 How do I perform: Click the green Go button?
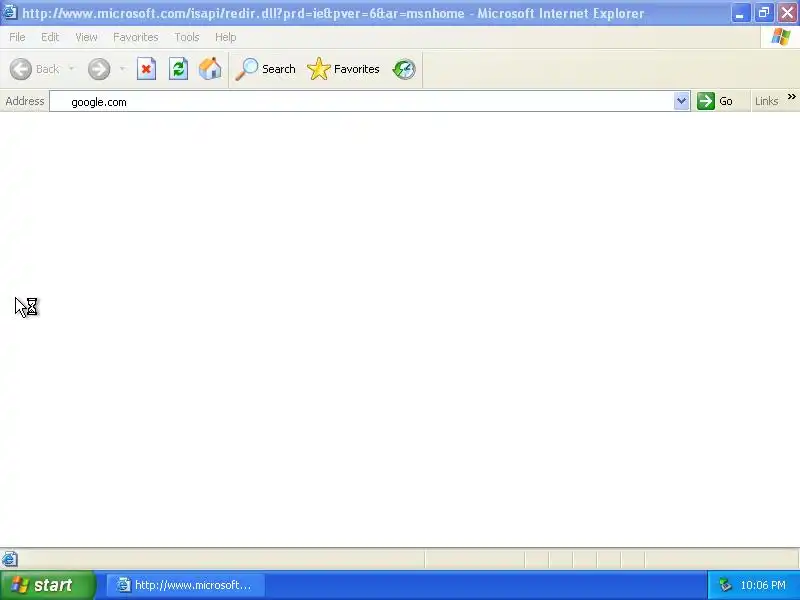pyautogui.click(x=715, y=101)
